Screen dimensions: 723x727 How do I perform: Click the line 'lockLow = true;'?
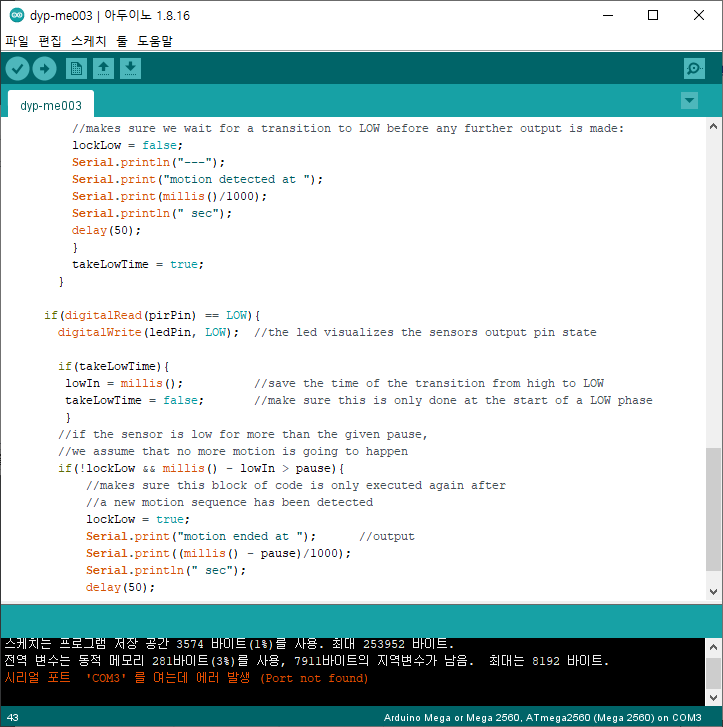coord(138,519)
